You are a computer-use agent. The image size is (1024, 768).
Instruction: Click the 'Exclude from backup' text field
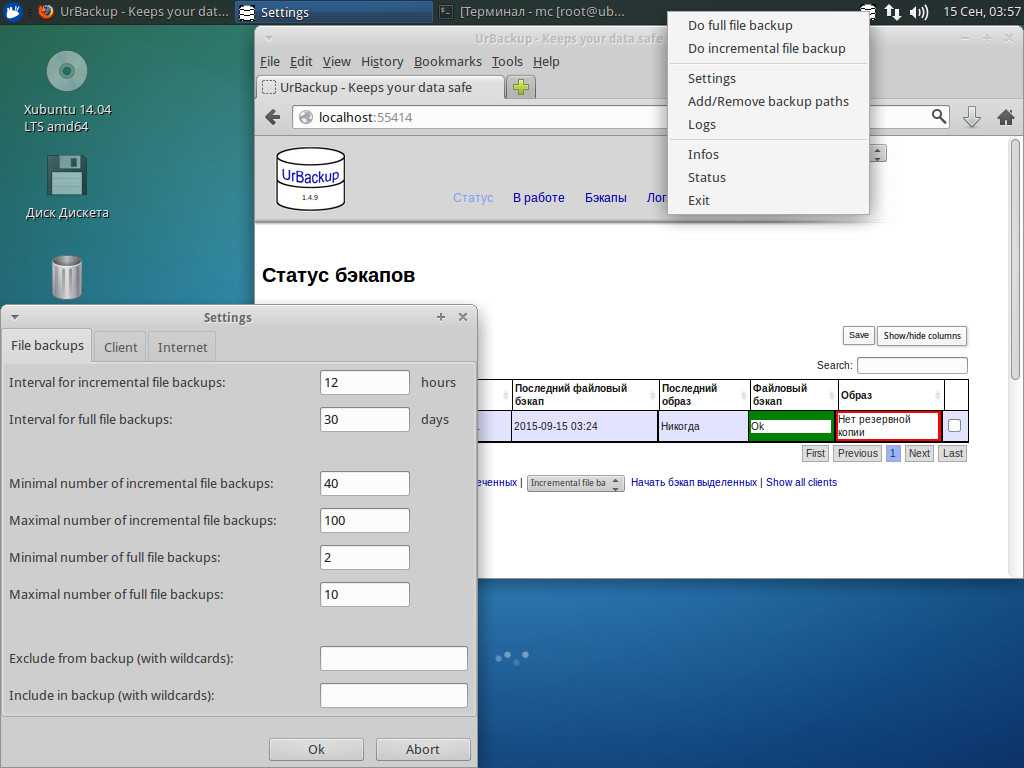coord(393,658)
